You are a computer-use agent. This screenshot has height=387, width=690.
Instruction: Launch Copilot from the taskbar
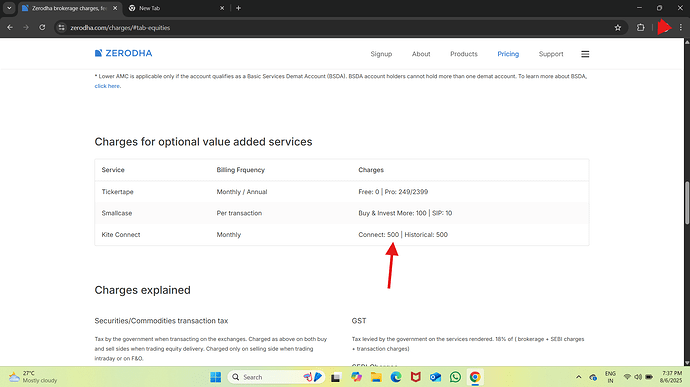pyautogui.click(x=356, y=377)
